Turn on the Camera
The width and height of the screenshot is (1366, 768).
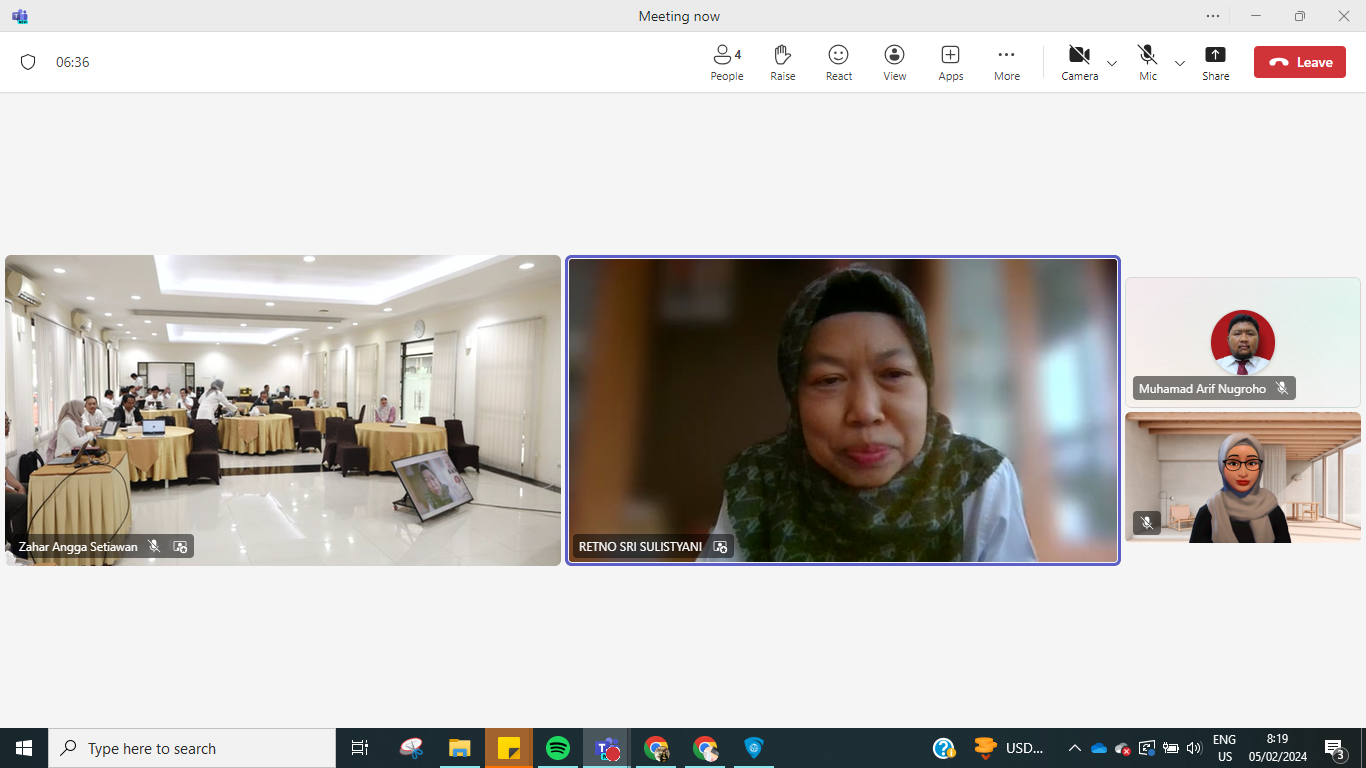click(x=1079, y=62)
